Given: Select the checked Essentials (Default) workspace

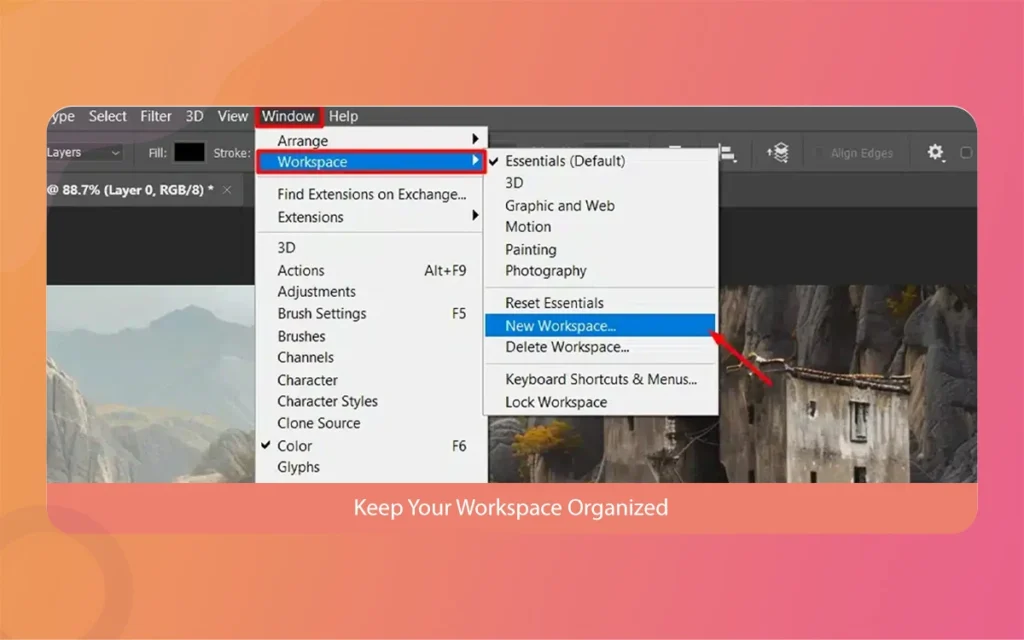Looking at the screenshot, I should (600, 161).
